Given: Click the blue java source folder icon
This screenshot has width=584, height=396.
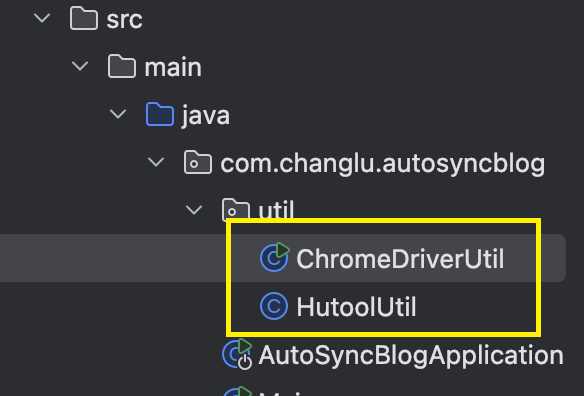Looking at the screenshot, I should pos(160,114).
